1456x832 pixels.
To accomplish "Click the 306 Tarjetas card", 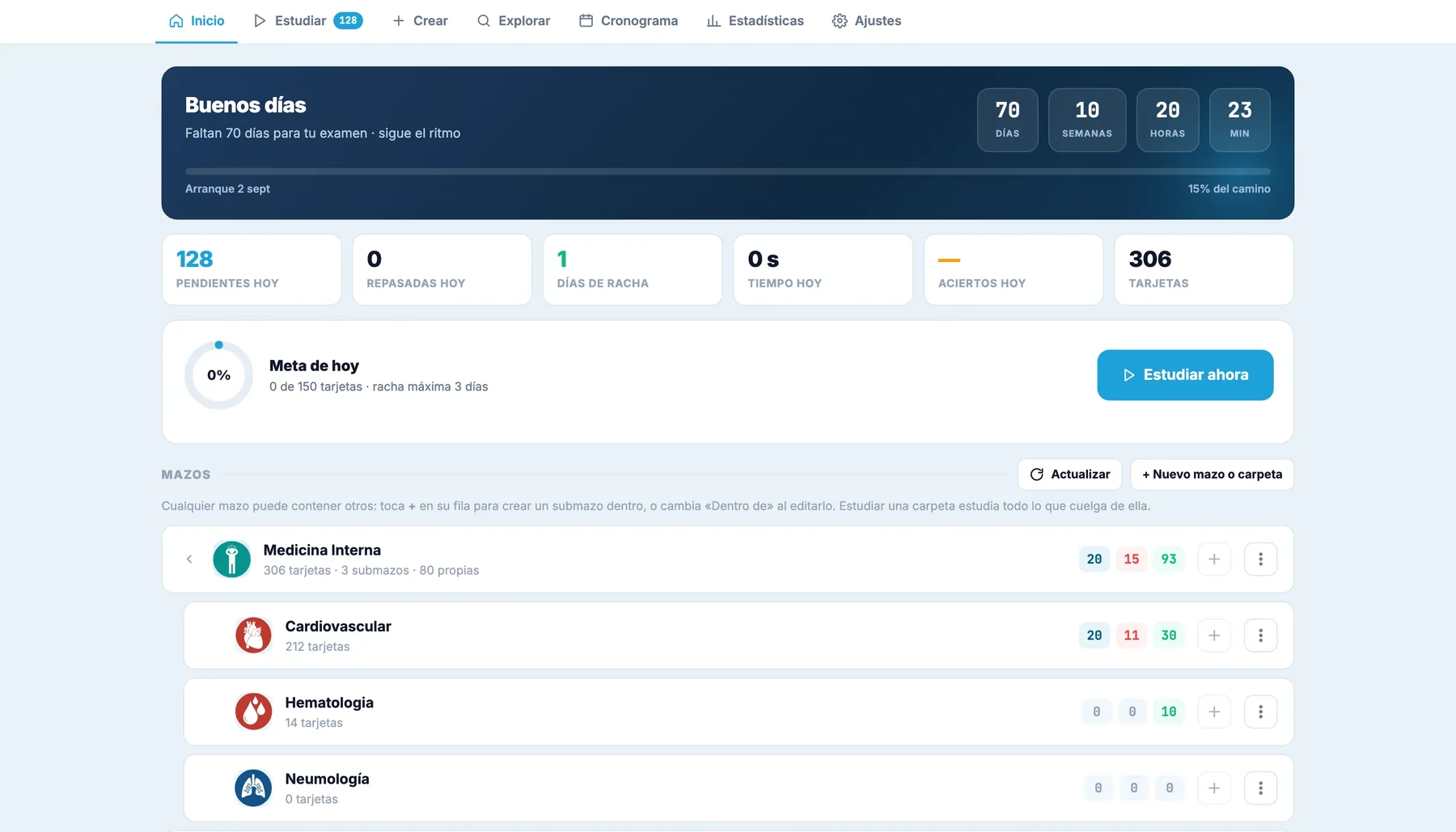I will click(x=1204, y=270).
